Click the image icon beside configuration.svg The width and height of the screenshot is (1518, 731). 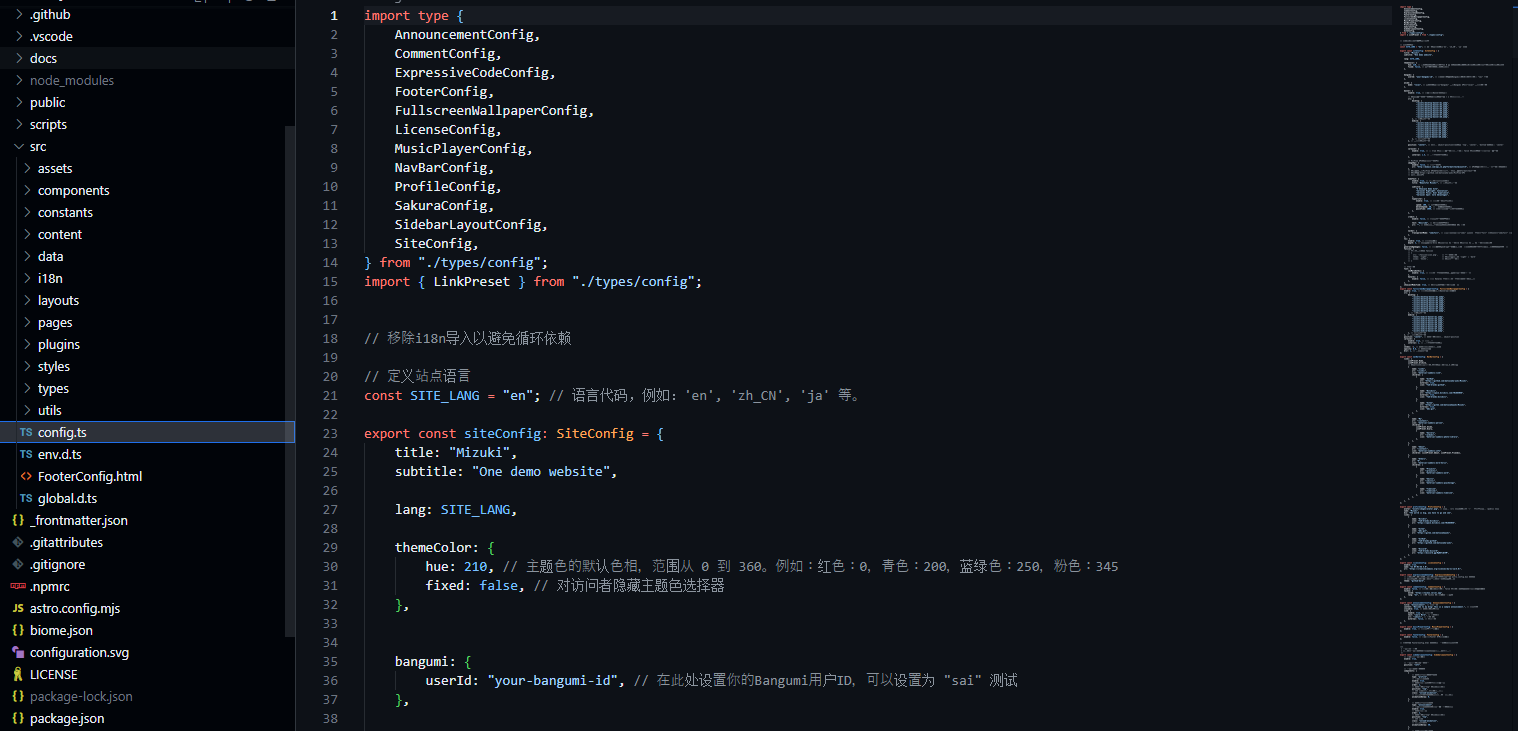pyautogui.click(x=18, y=652)
